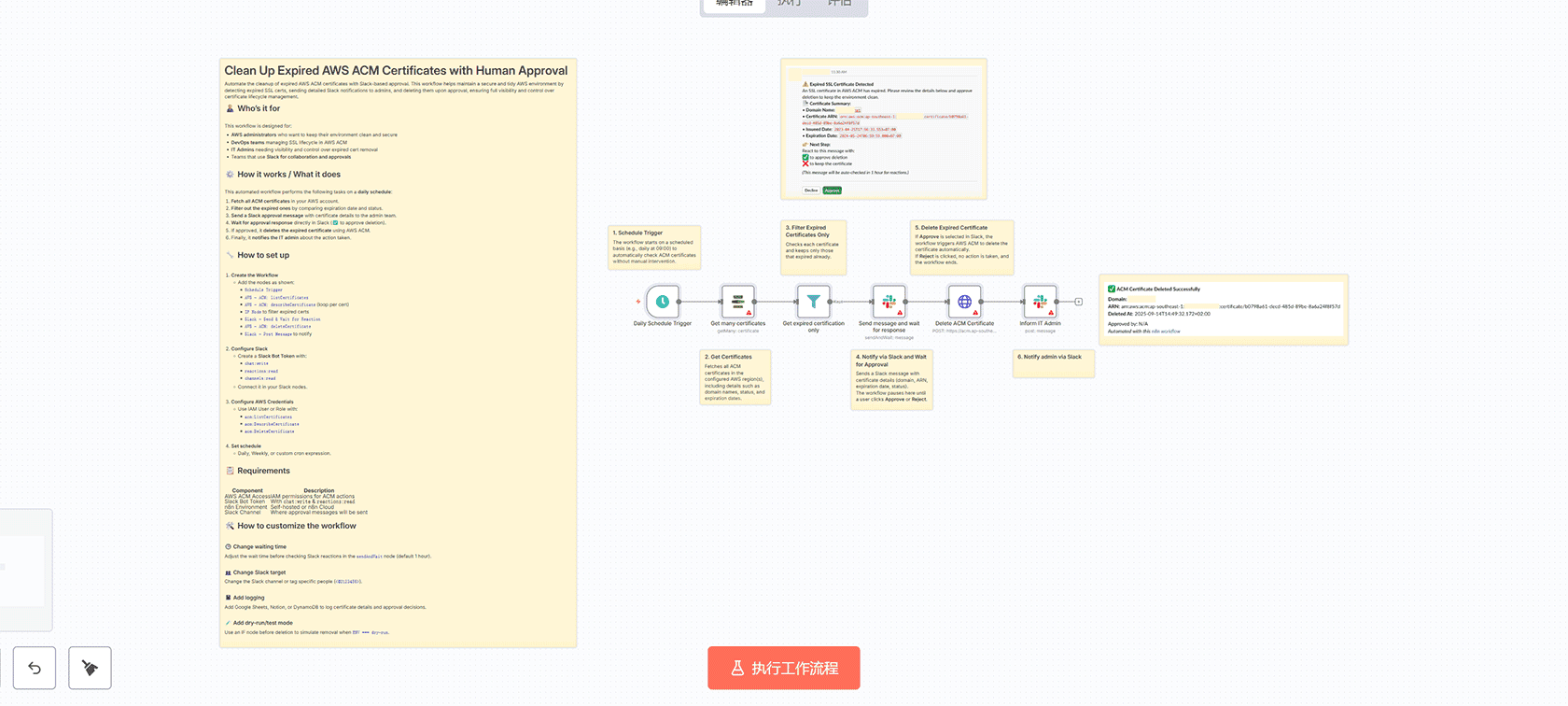Image resolution: width=1568 pixels, height=706 pixels.
Task: Open the Delete ACM Certificate HTTP node
Action: coord(964,302)
